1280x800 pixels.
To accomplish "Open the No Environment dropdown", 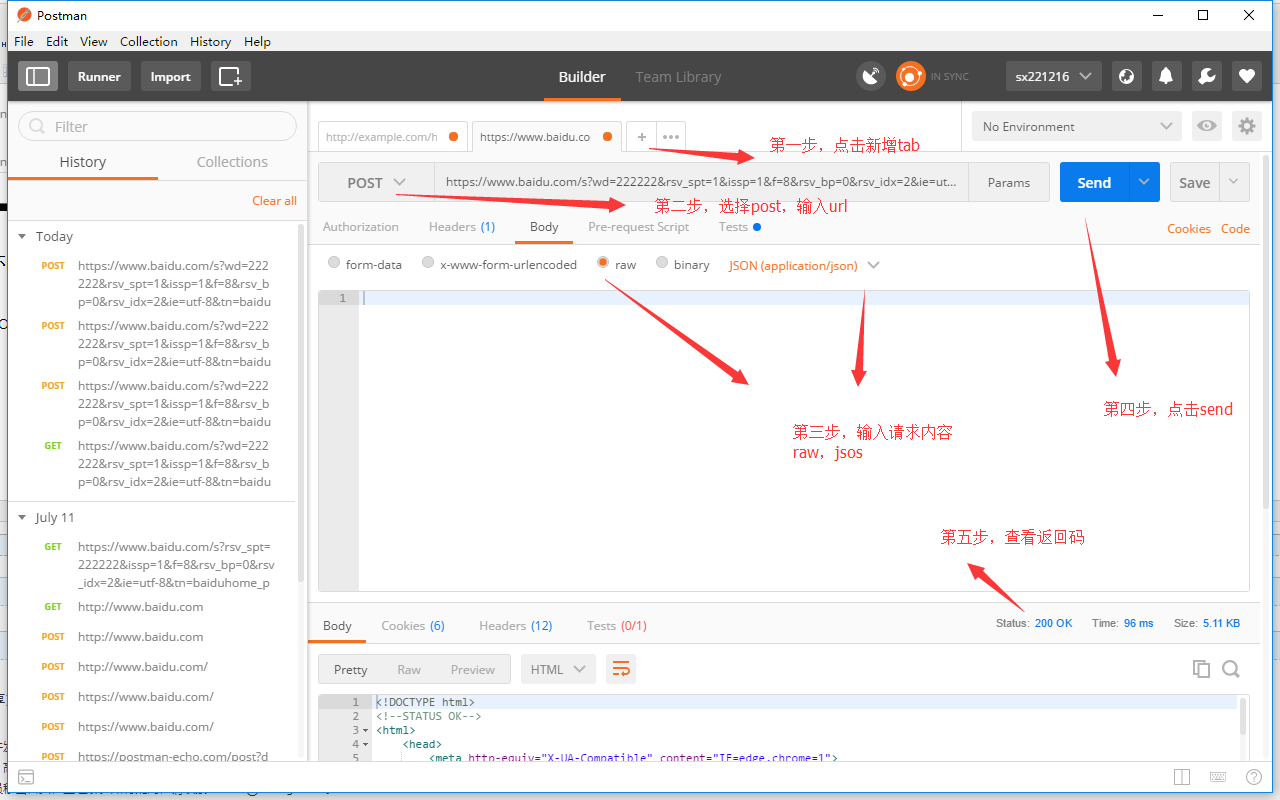I will [1077, 126].
